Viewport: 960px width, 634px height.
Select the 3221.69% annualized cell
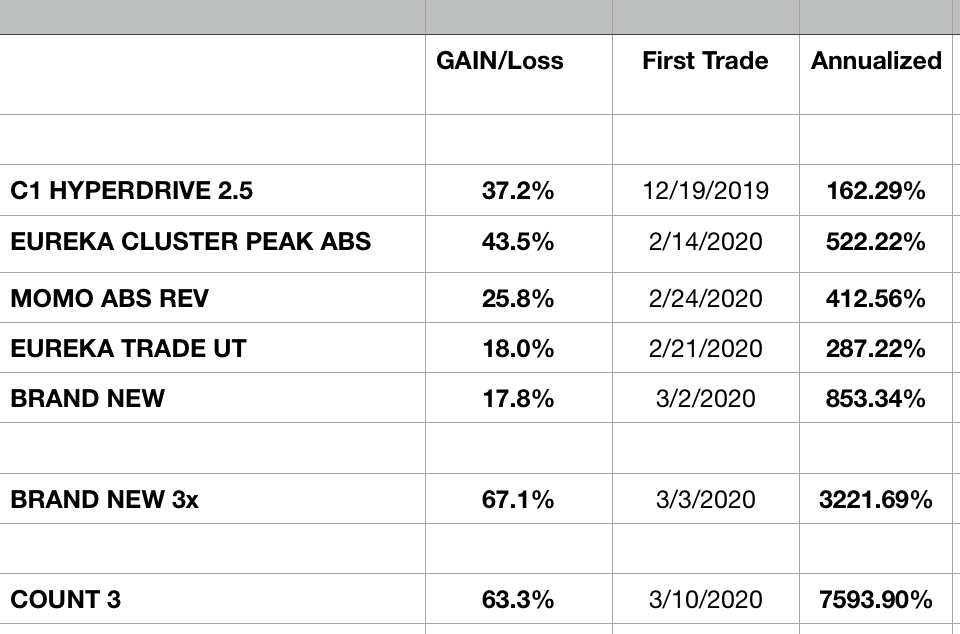point(876,499)
